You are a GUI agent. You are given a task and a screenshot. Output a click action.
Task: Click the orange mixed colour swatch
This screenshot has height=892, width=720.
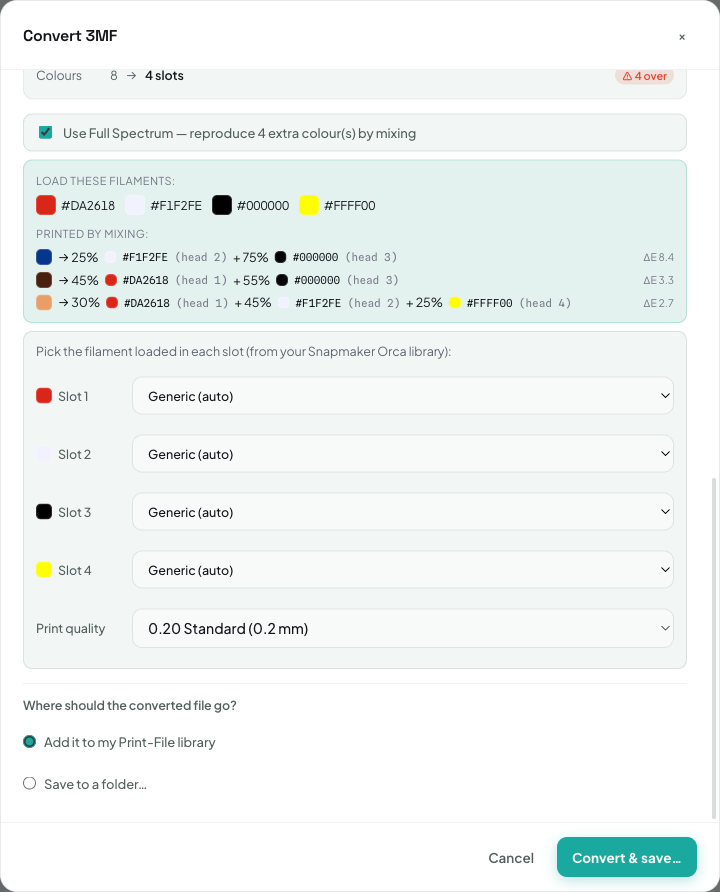[44, 303]
